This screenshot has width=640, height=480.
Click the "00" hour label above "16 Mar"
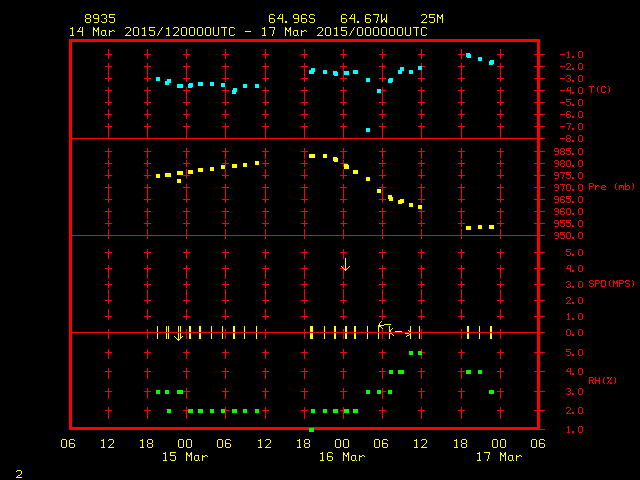tap(342, 444)
